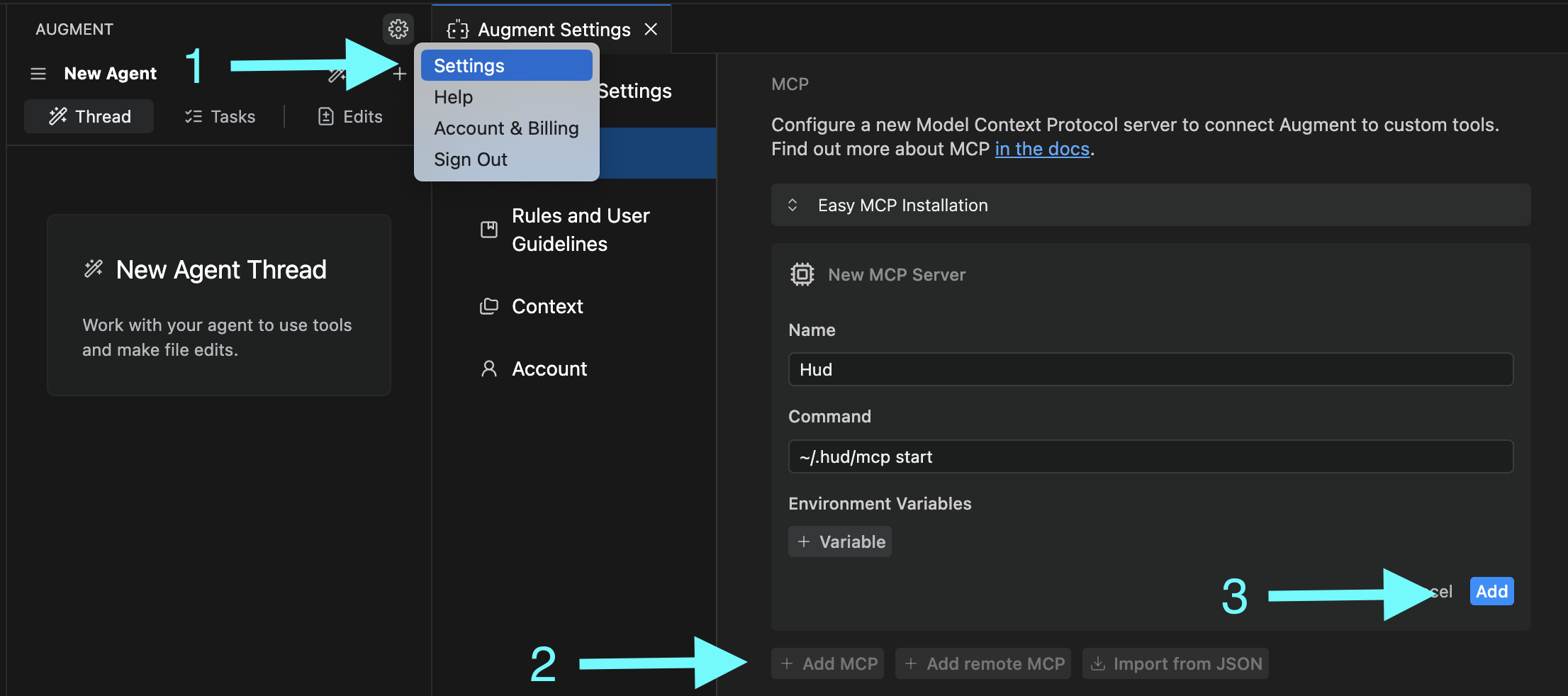Screen dimensions: 1568x696
Task: Close the Augment Settings tab
Action: 651,29
